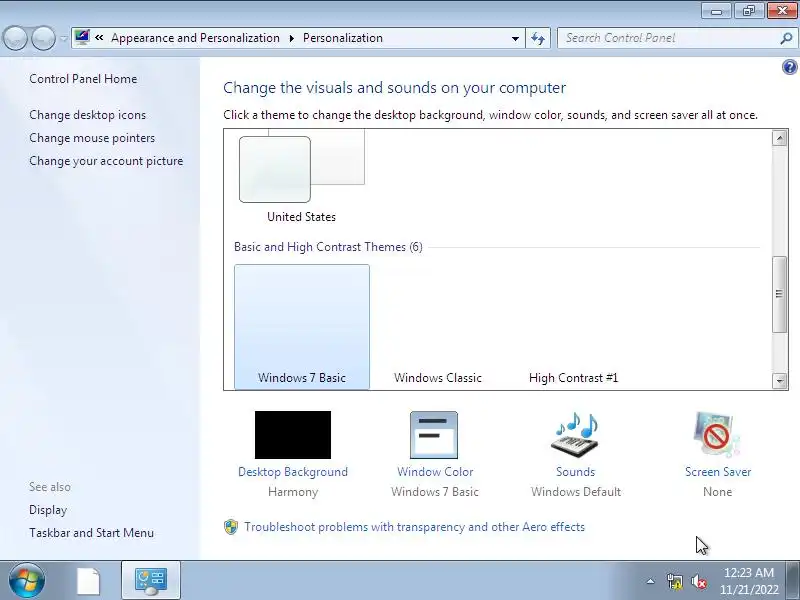
Task: Open Change your account picture link
Action: tap(106, 161)
